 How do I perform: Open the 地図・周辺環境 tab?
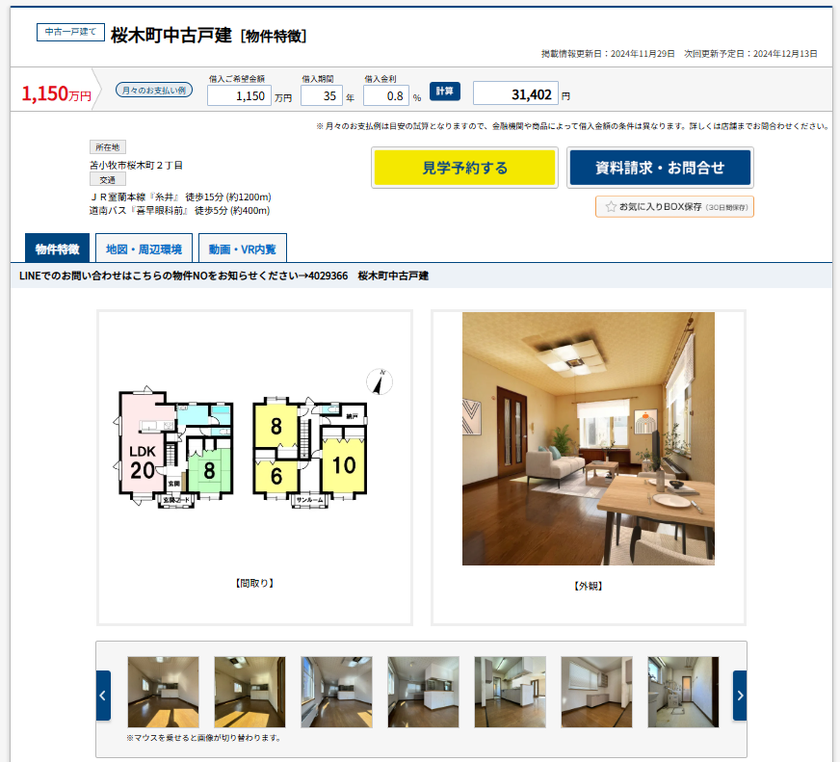point(144,248)
